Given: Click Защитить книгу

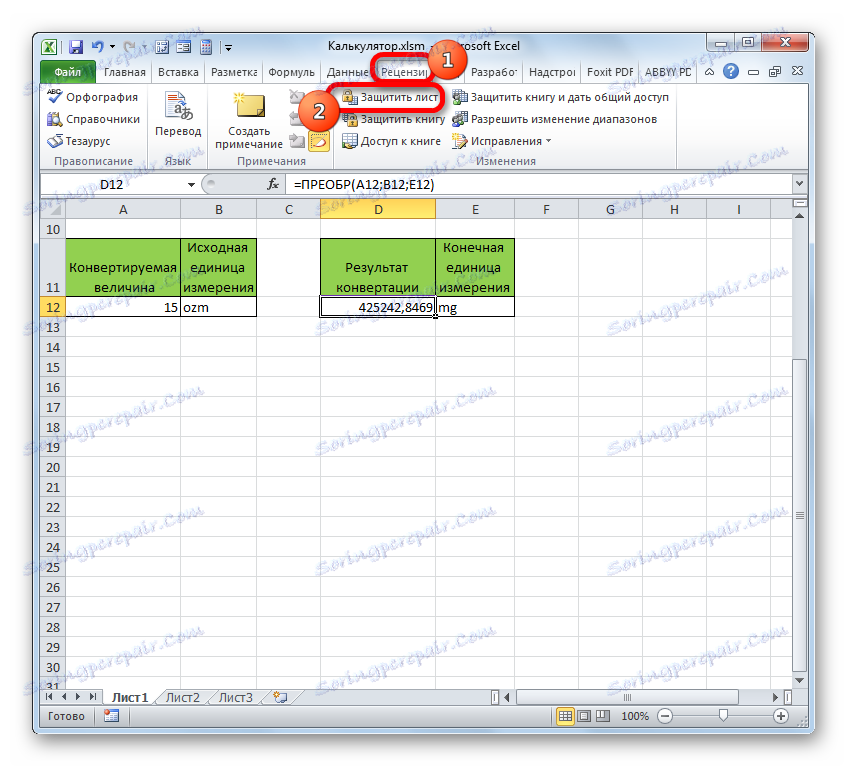Looking at the screenshot, I should click(393, 119).
